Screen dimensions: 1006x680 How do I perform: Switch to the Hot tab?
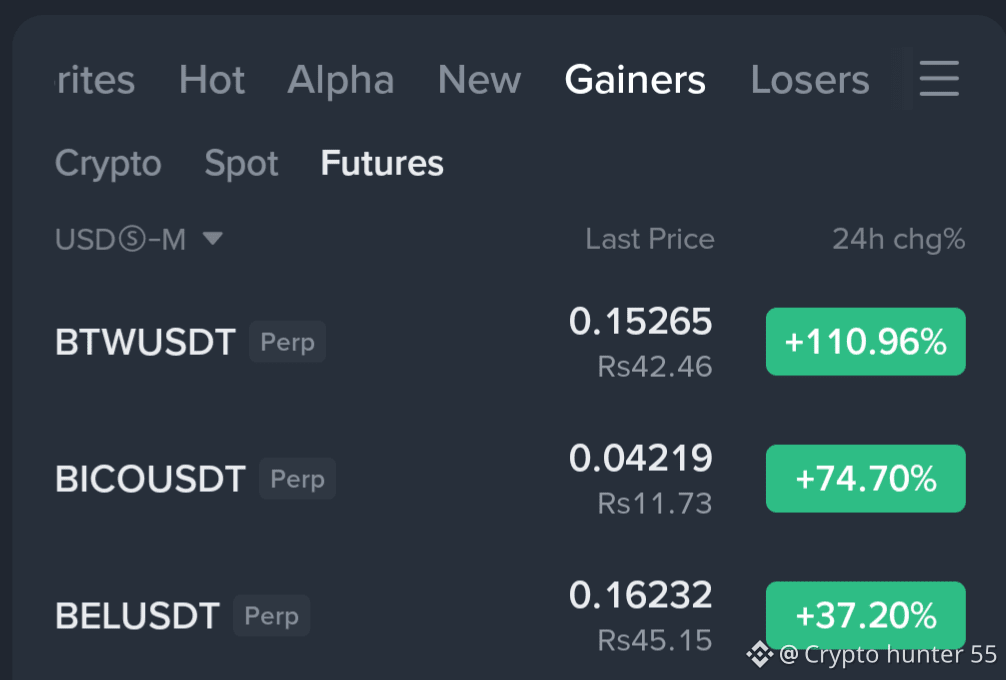[x=212, y=80]
